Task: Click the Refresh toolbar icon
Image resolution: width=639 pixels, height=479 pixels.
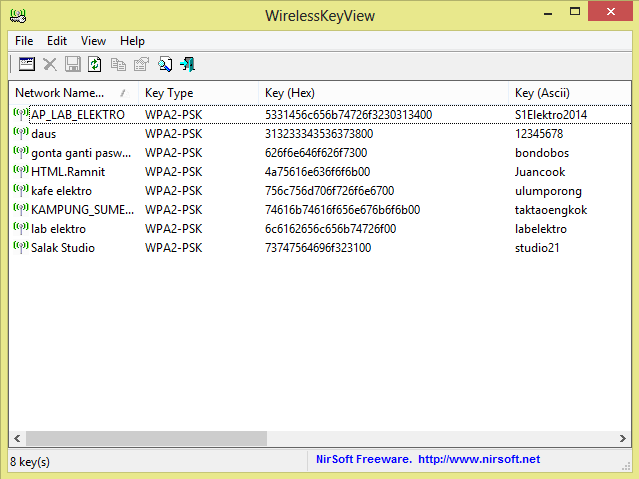Action: coord(95,64)
